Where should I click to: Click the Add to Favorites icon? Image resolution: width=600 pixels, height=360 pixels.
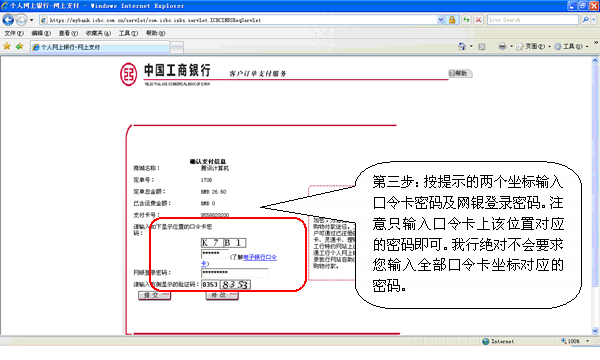19,47
